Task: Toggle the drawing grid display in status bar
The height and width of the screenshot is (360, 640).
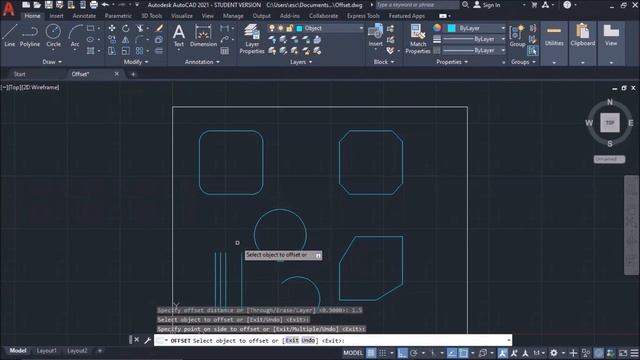Action: coord(371,353)
